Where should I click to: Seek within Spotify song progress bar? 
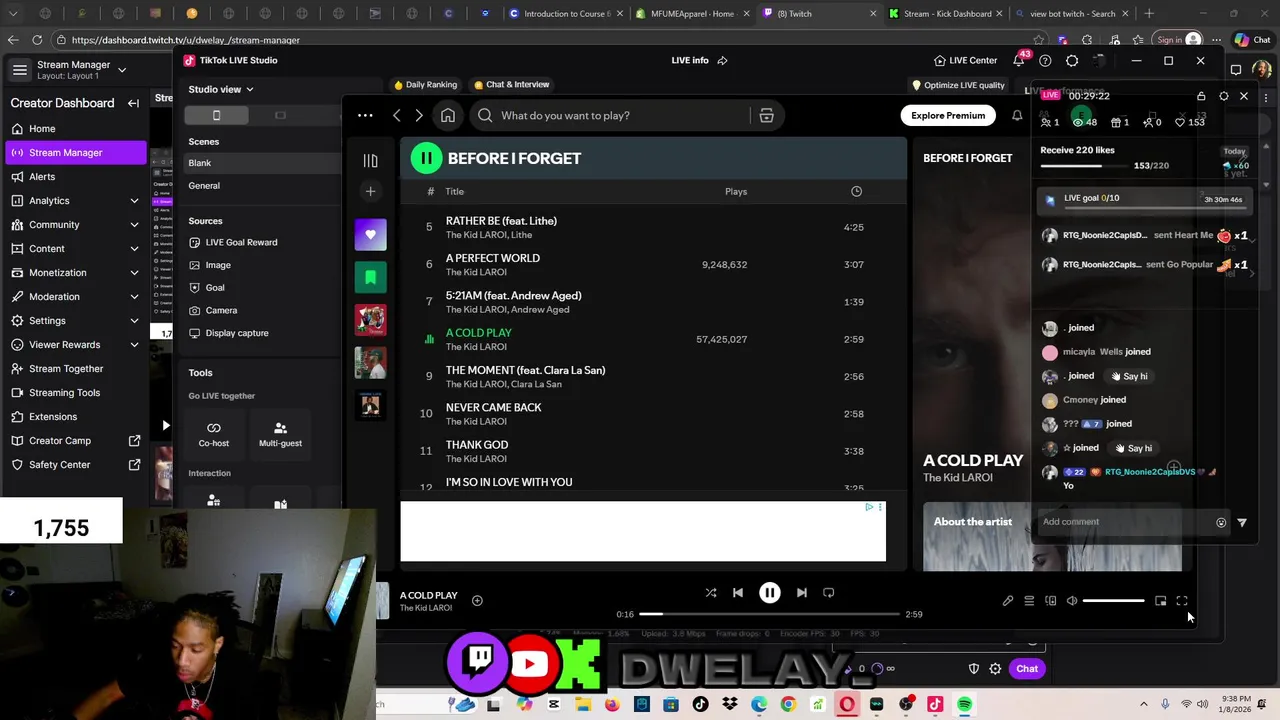pyautogui.click(x=768, y=614)
